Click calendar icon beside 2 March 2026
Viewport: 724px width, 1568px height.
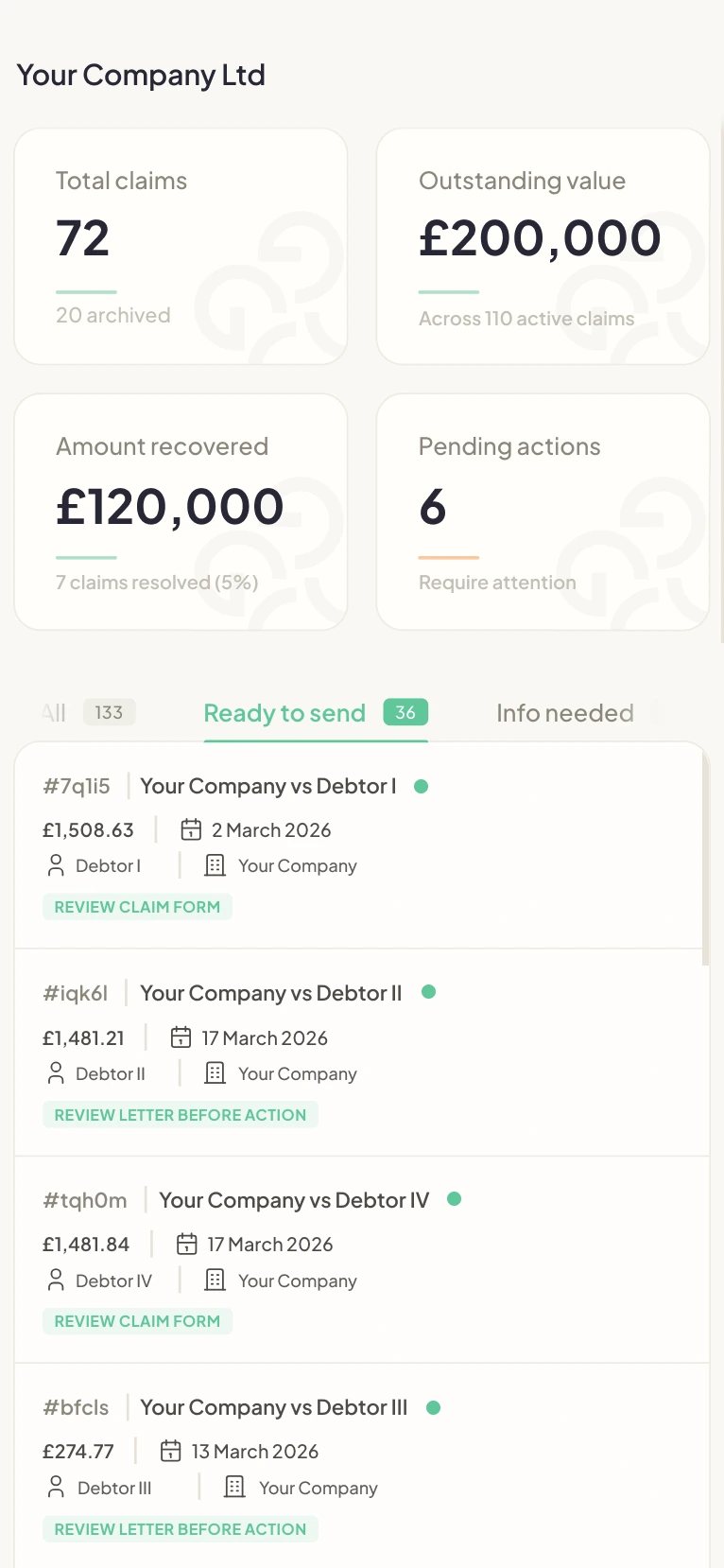191,830
